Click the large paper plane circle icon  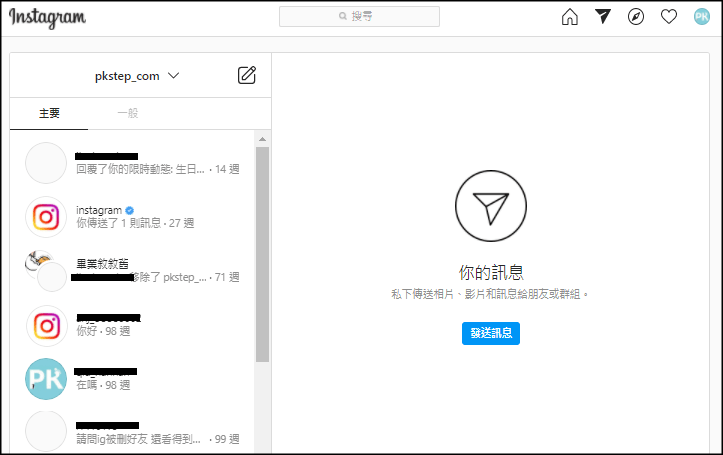click(491, 206)
